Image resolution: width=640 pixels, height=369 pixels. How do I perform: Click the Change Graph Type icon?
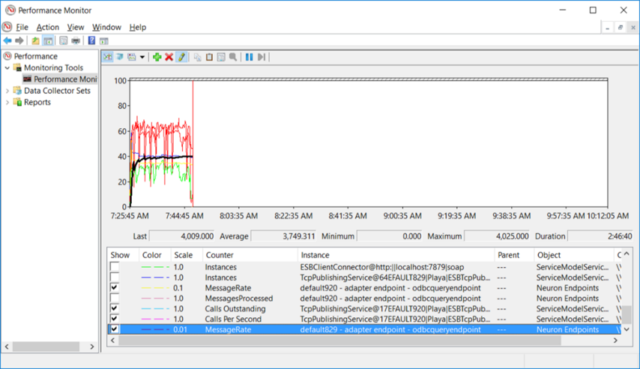[132, 57]
